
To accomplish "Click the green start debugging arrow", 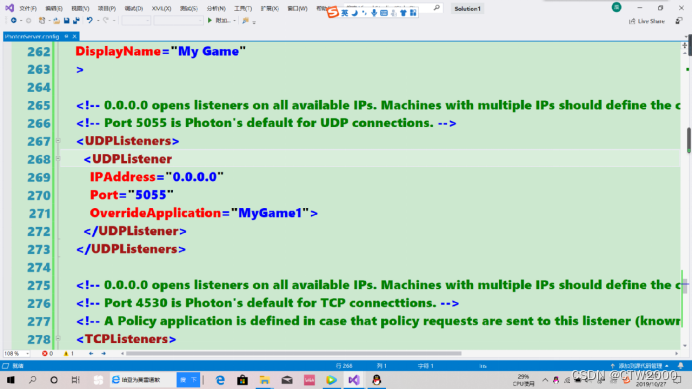I will point(210,20).
